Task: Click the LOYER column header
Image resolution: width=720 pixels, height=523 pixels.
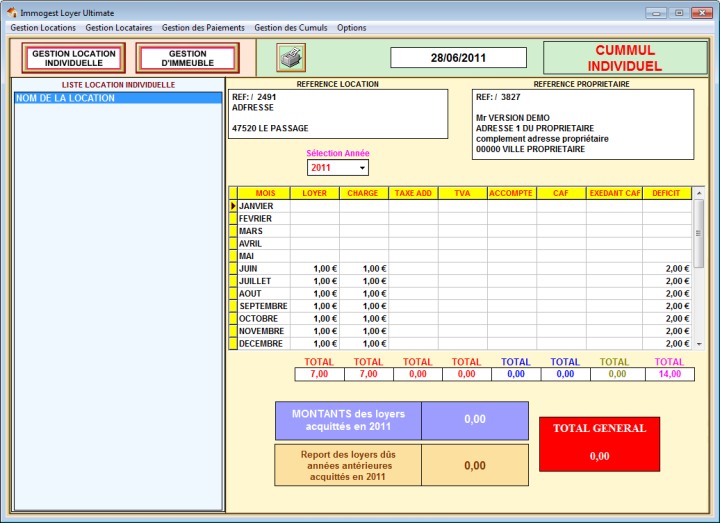Action: (314, 193)
